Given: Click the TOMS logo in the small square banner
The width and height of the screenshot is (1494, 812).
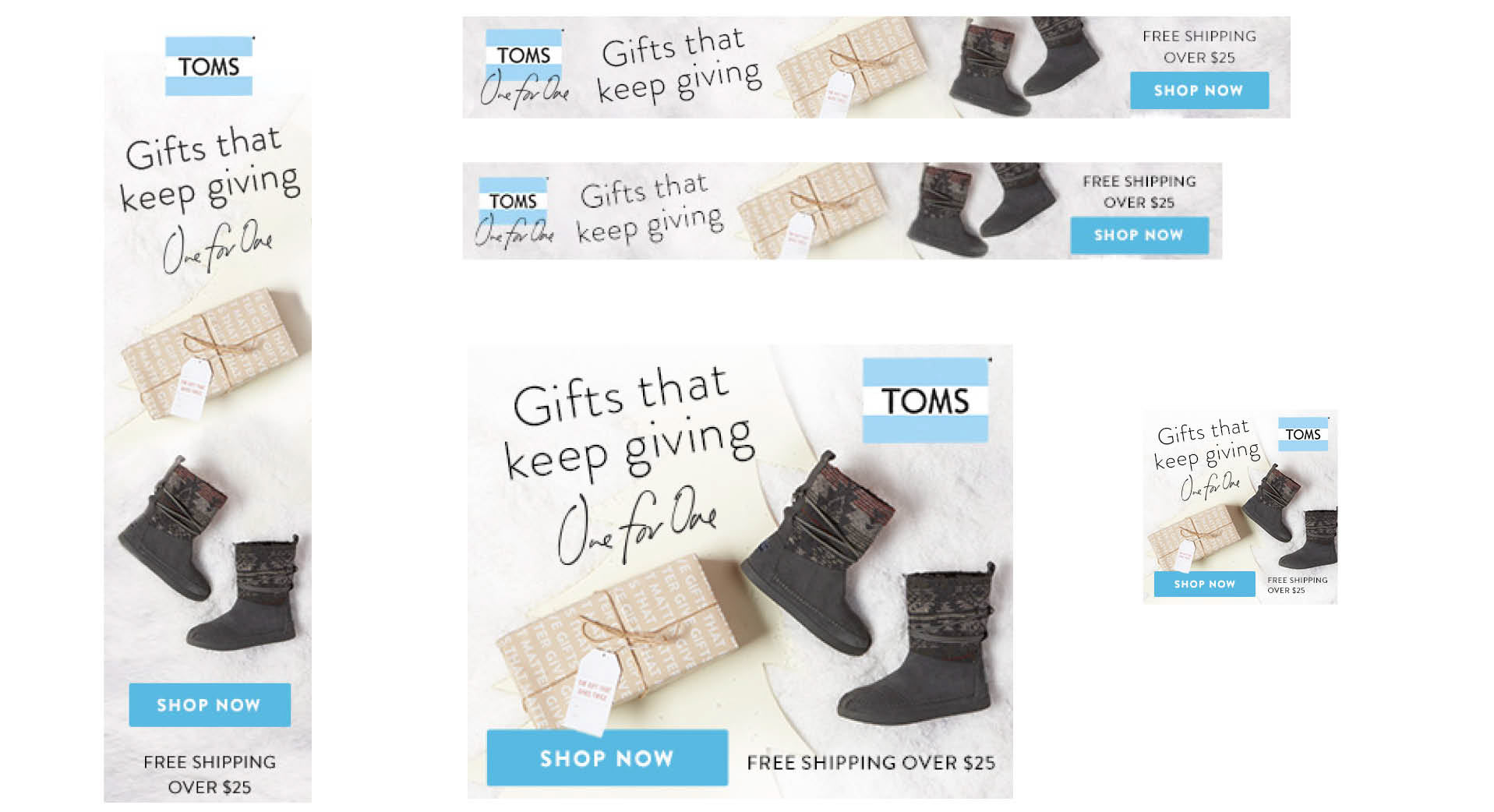Looking at the screenshot, I should pyautogui.click(x=1303, y=434).
